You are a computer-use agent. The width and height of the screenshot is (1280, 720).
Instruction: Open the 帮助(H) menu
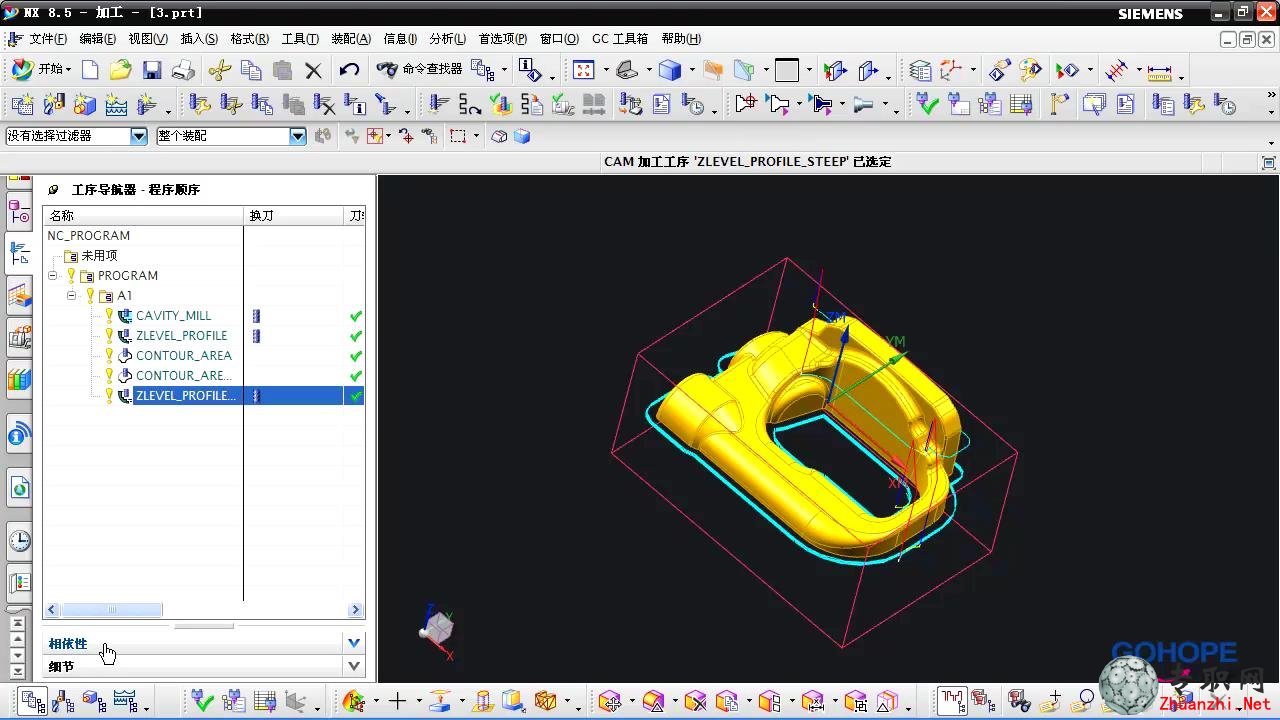(681, 39)
